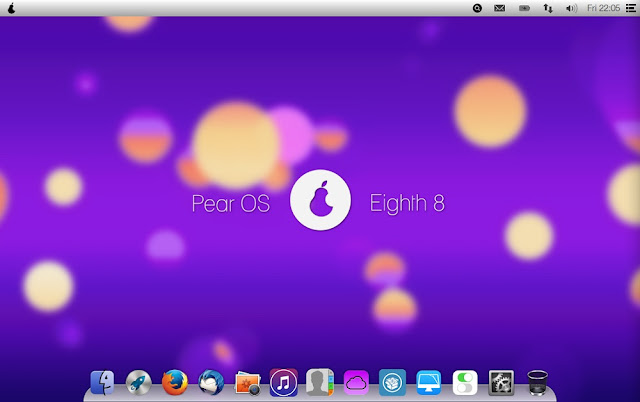The width and height of the screenshot is (640, 402).
Task: Open the purple cloud app in dock
Action: coord(356,383)
